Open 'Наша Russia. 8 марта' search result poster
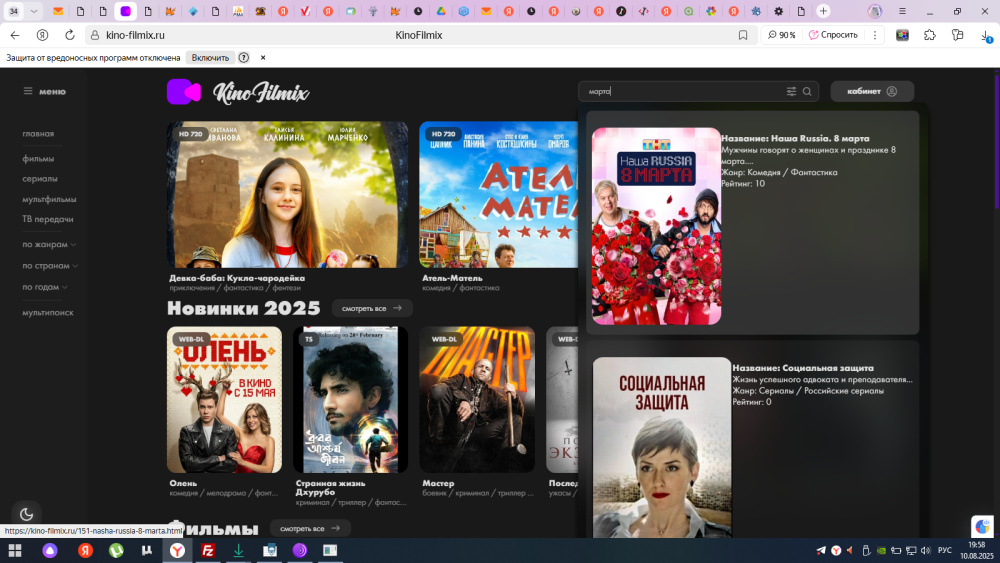1000x563 pixels. pos(656,226)
